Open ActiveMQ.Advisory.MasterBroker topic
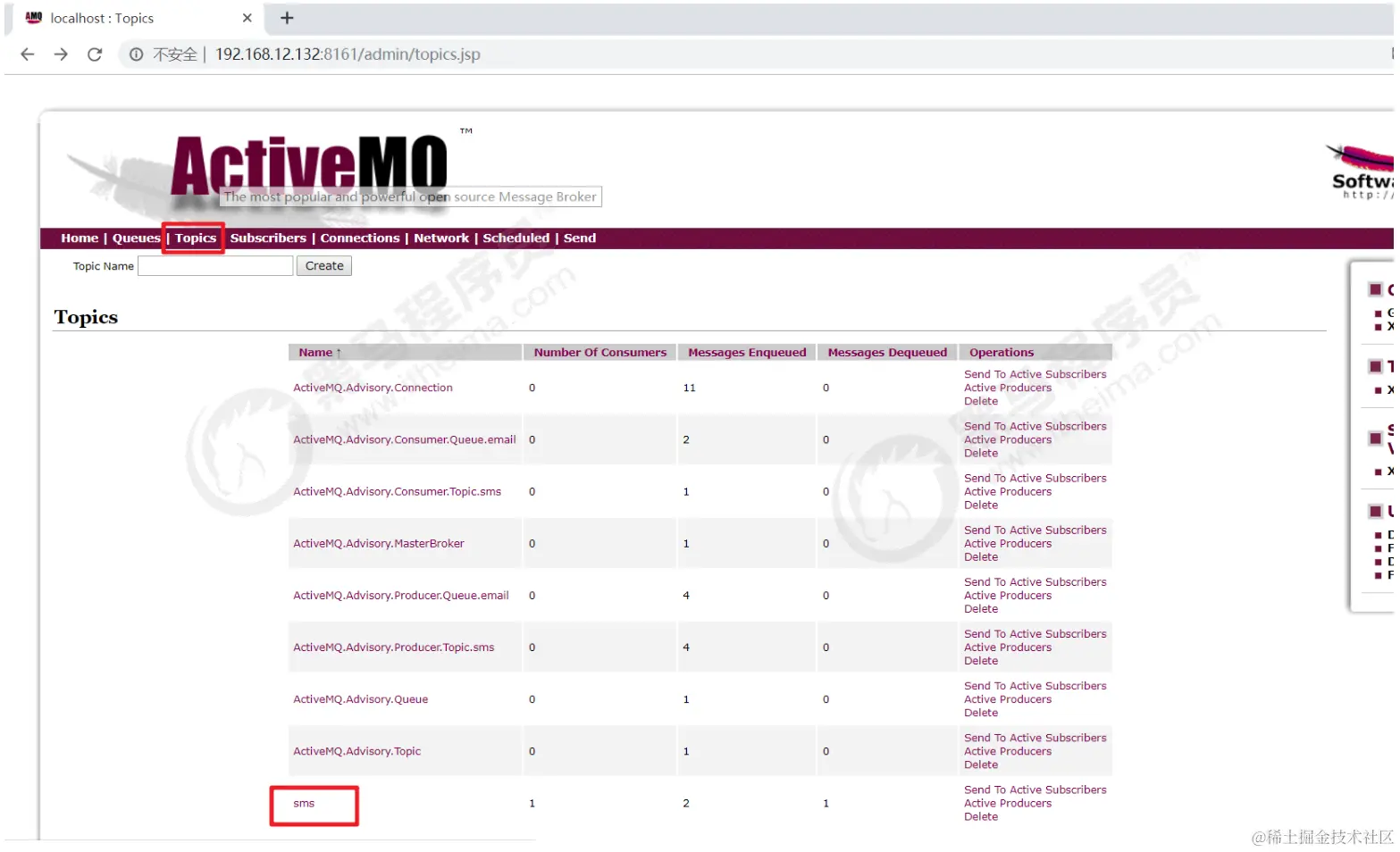Screen dimensions: 1400x852 pos(379,544)
